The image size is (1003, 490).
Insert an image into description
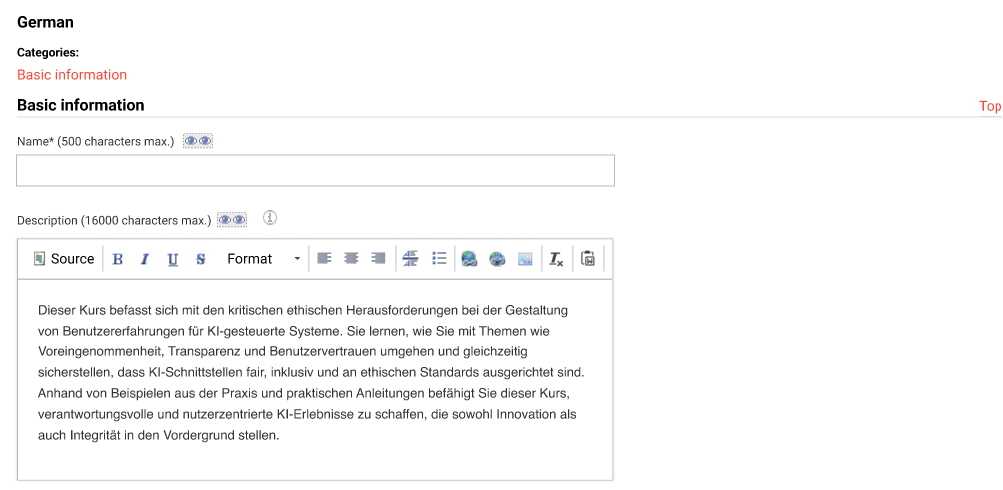click(525, 259)
